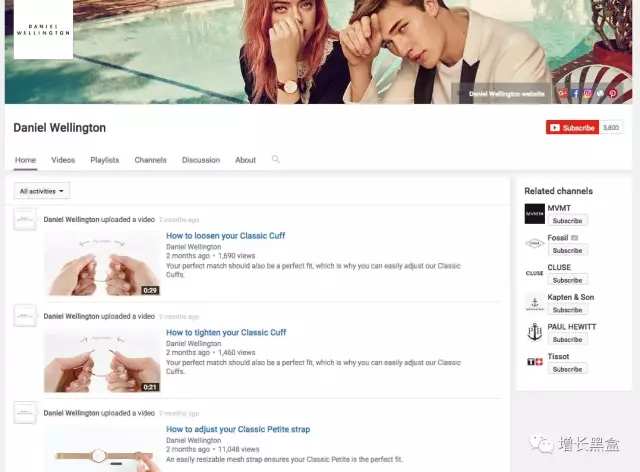The image size is (640, 472).
Task: Click the '11,048 views' text
Action: pyautogui.click(x=239, y=449)
